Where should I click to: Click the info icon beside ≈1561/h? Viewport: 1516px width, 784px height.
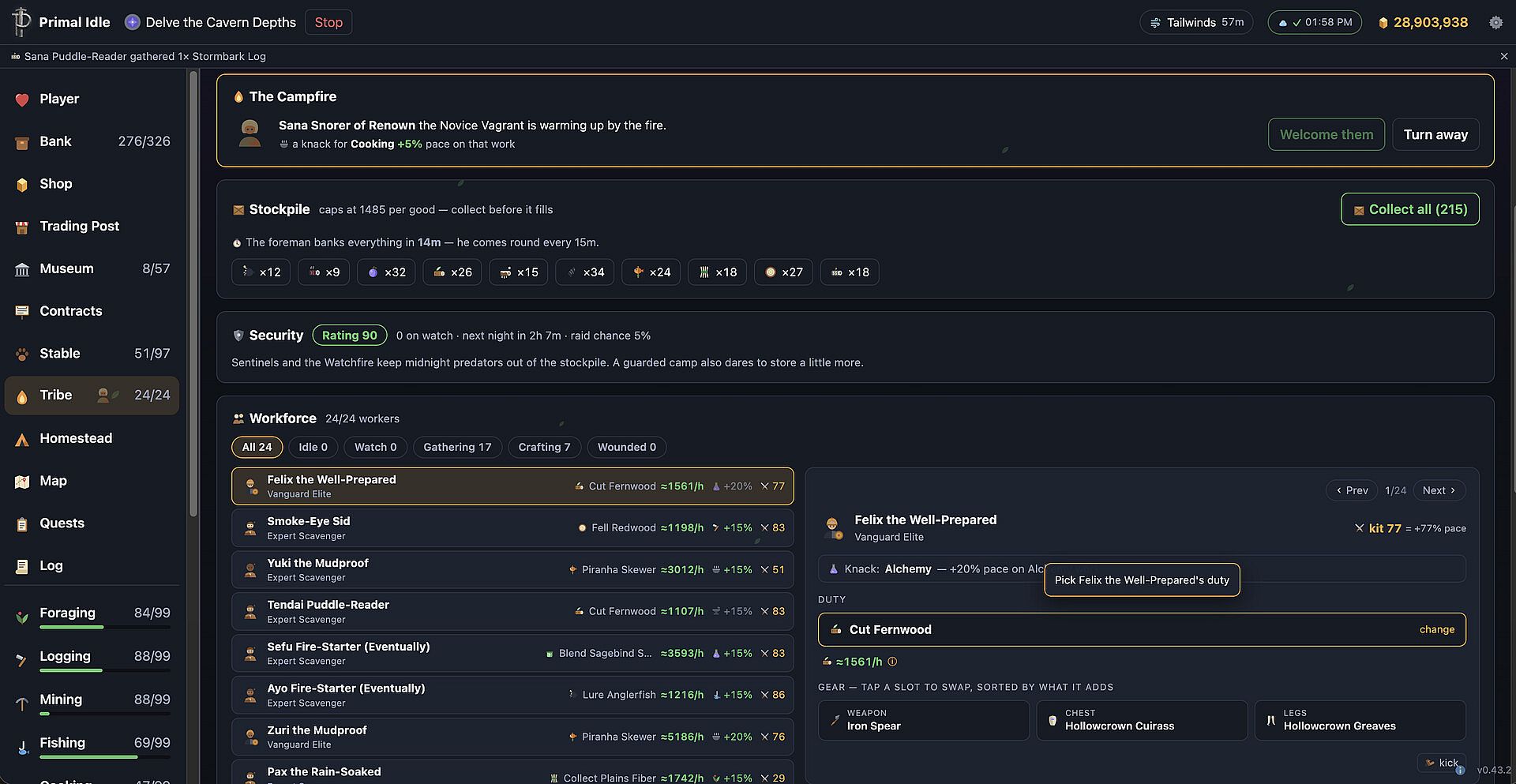[x=892, y=662]
